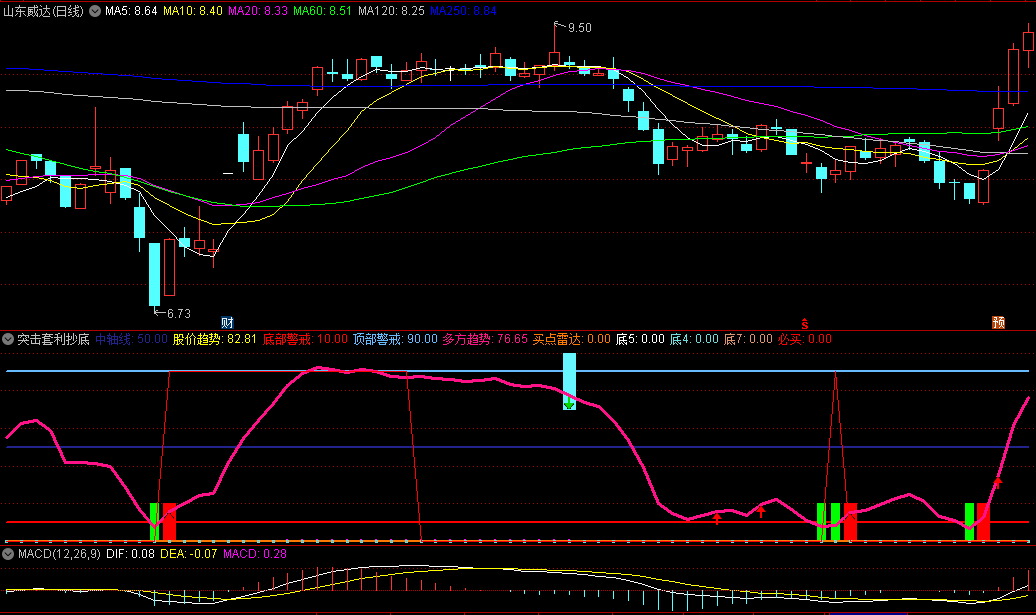Select the 股价趋势: 82.81 label
1036x615 pixels.
click(x=215, y=340)
